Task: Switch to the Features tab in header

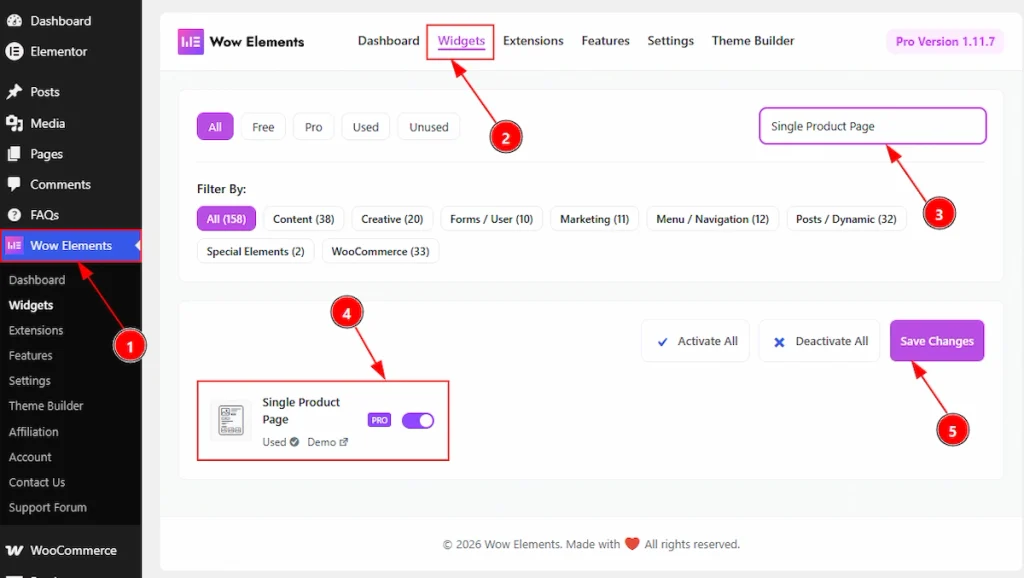Action: [x=605, y=40]
